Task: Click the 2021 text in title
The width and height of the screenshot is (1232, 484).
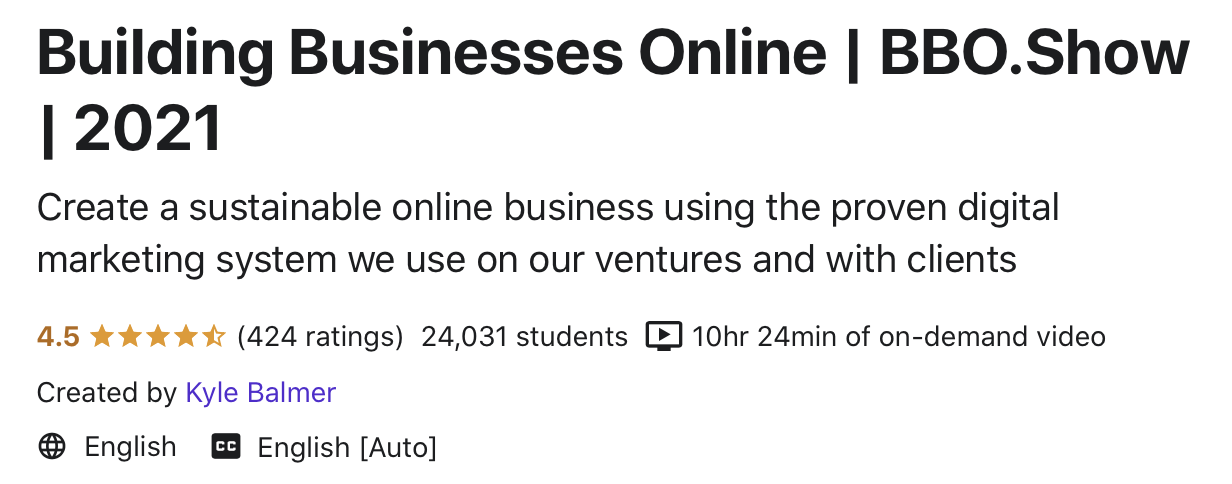Action: (148, 129)
